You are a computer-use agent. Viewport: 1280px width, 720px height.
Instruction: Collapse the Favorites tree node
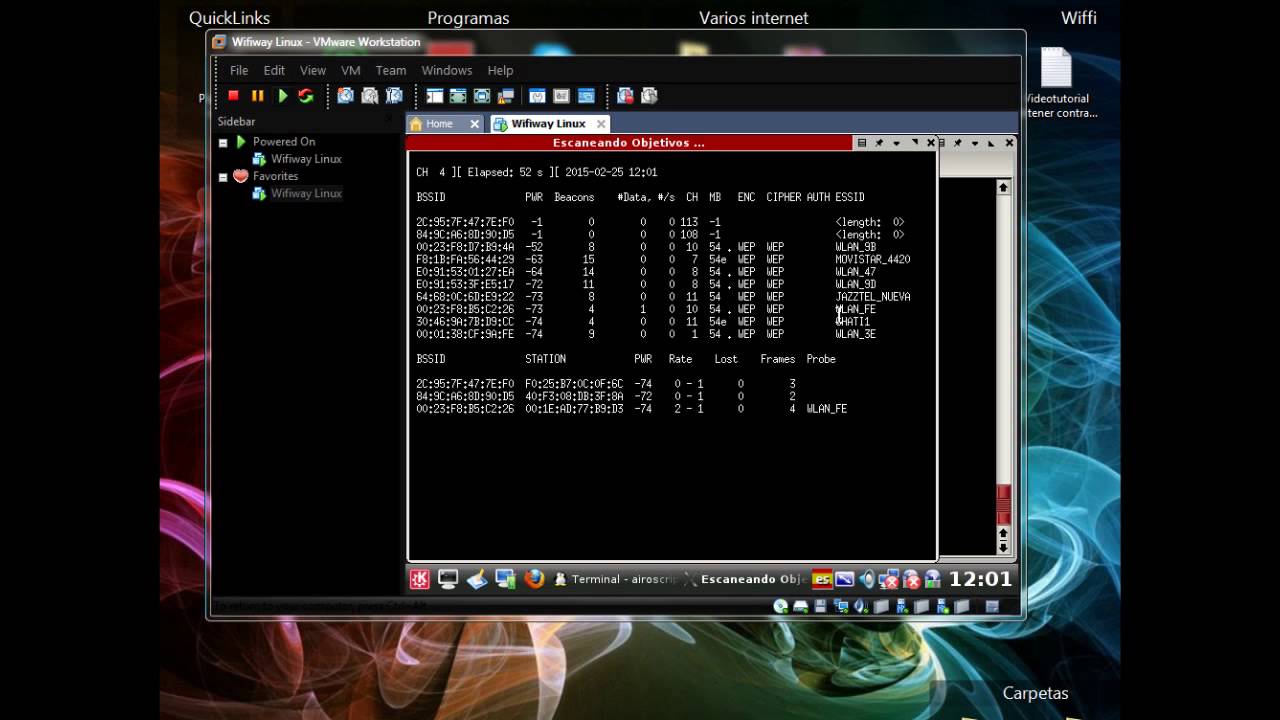tap(223, 177)
